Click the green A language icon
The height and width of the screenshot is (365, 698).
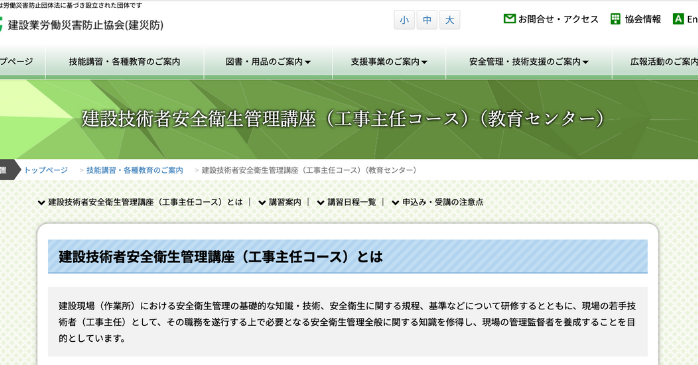(678, 19)
